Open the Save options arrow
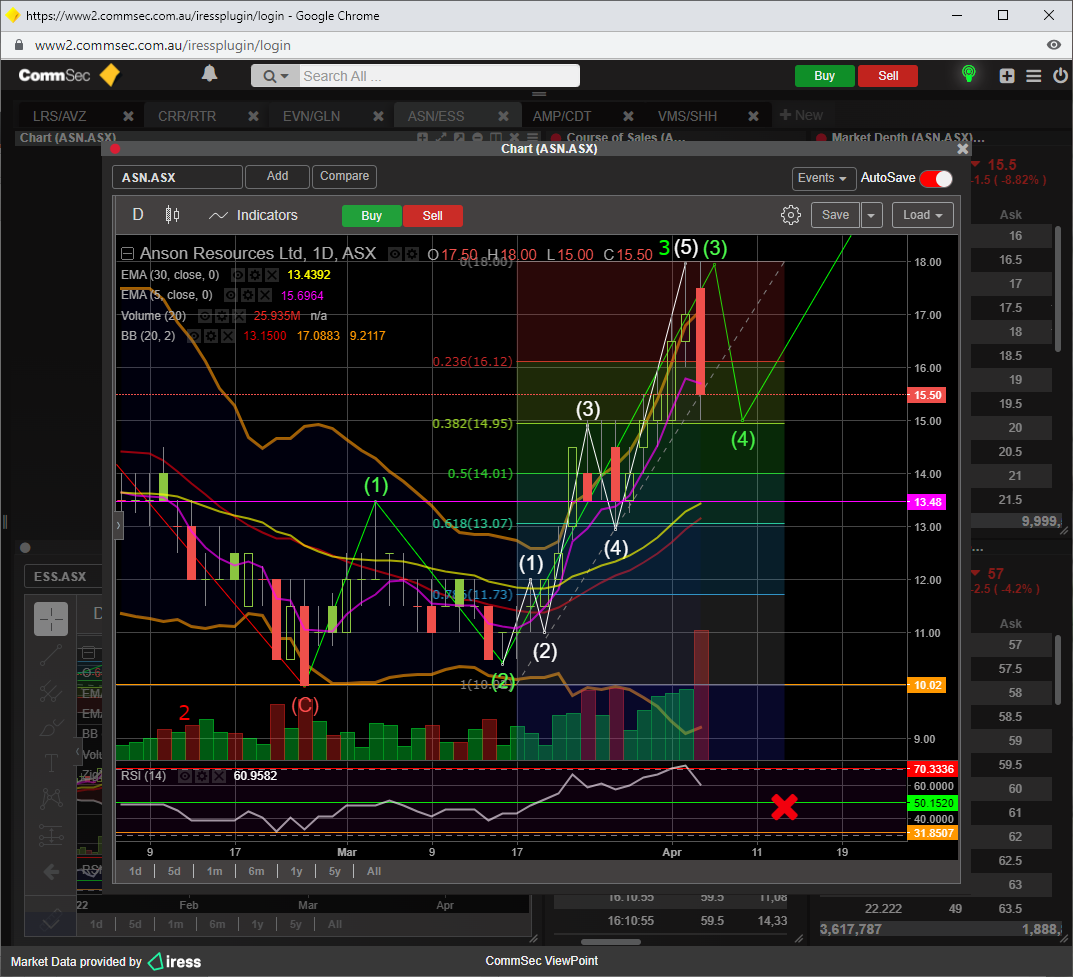This screenshot has height=977, width=1073. coord(871,215)
